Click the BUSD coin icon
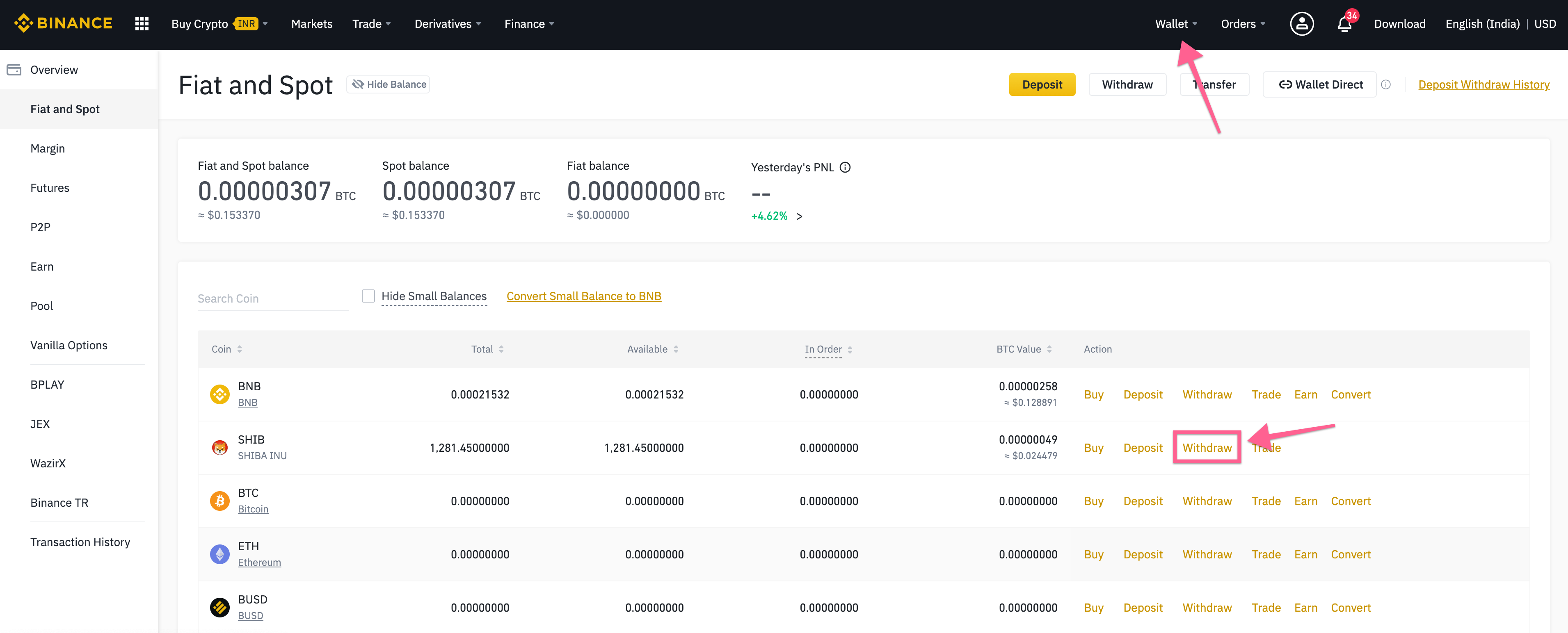 (220, 608)
